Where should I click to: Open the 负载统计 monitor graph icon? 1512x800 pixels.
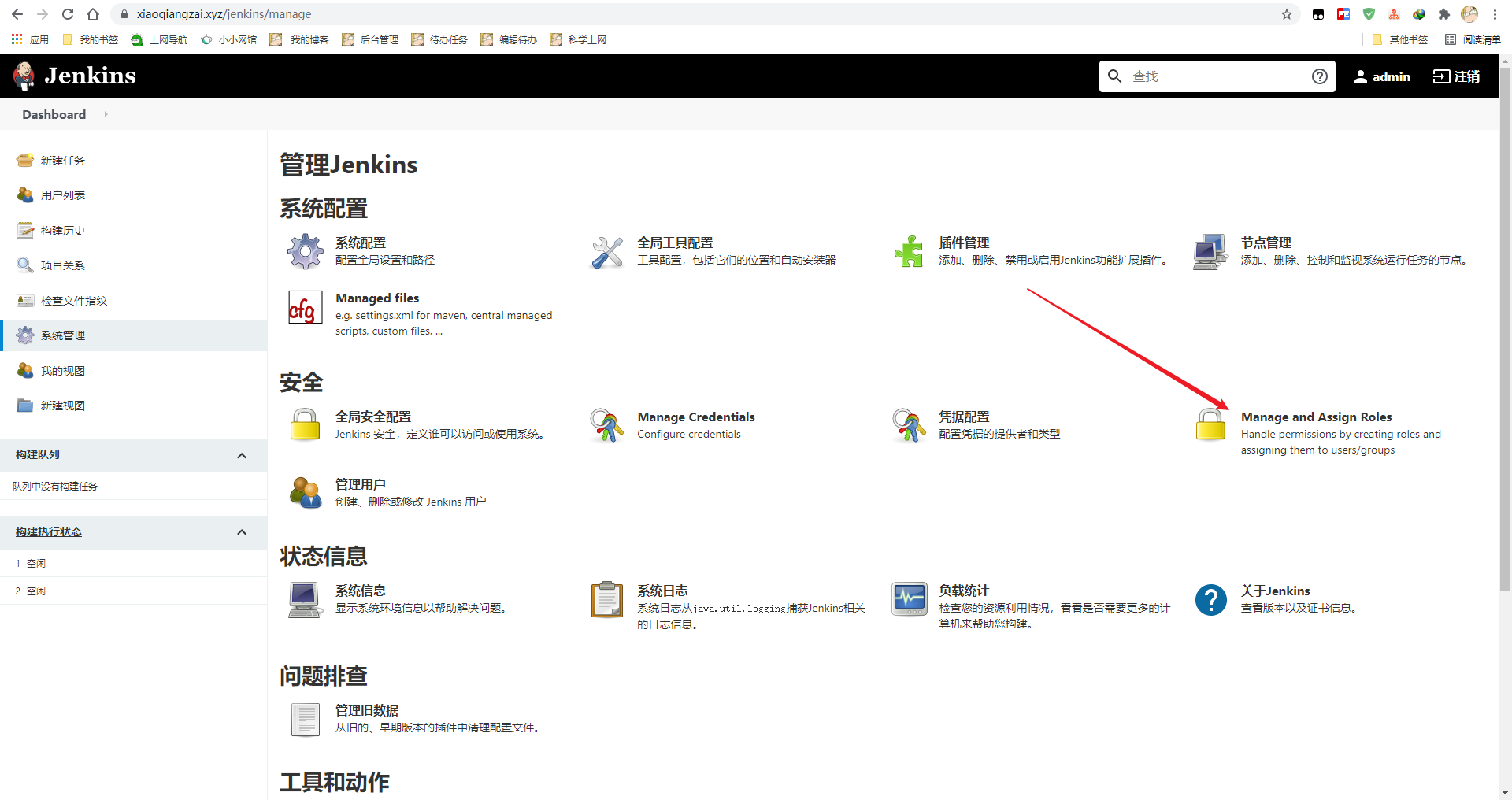tap(909, 600)
